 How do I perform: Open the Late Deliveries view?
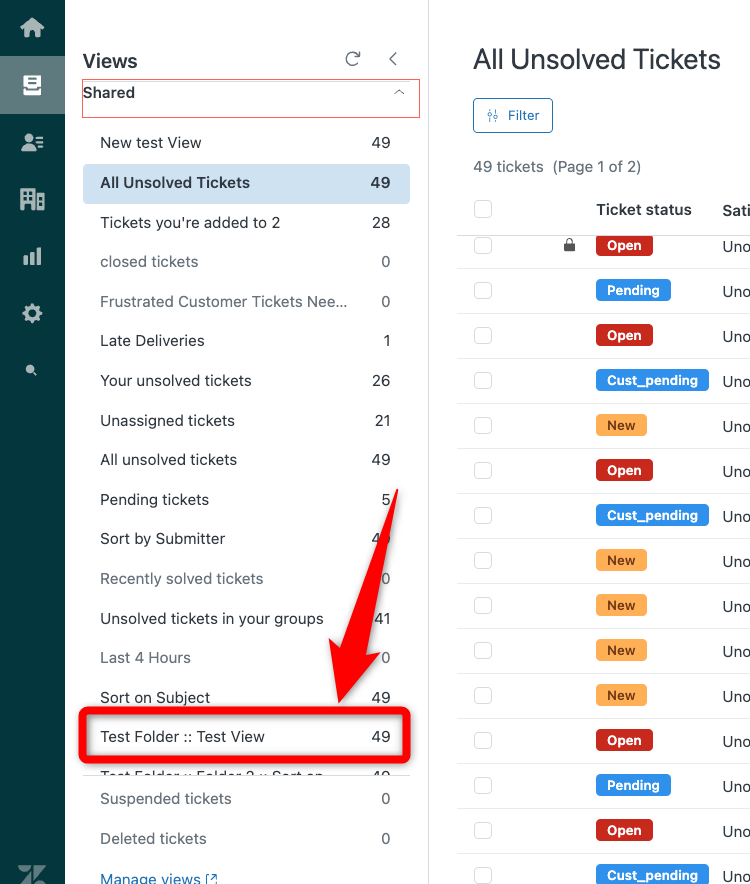[152, 341]
